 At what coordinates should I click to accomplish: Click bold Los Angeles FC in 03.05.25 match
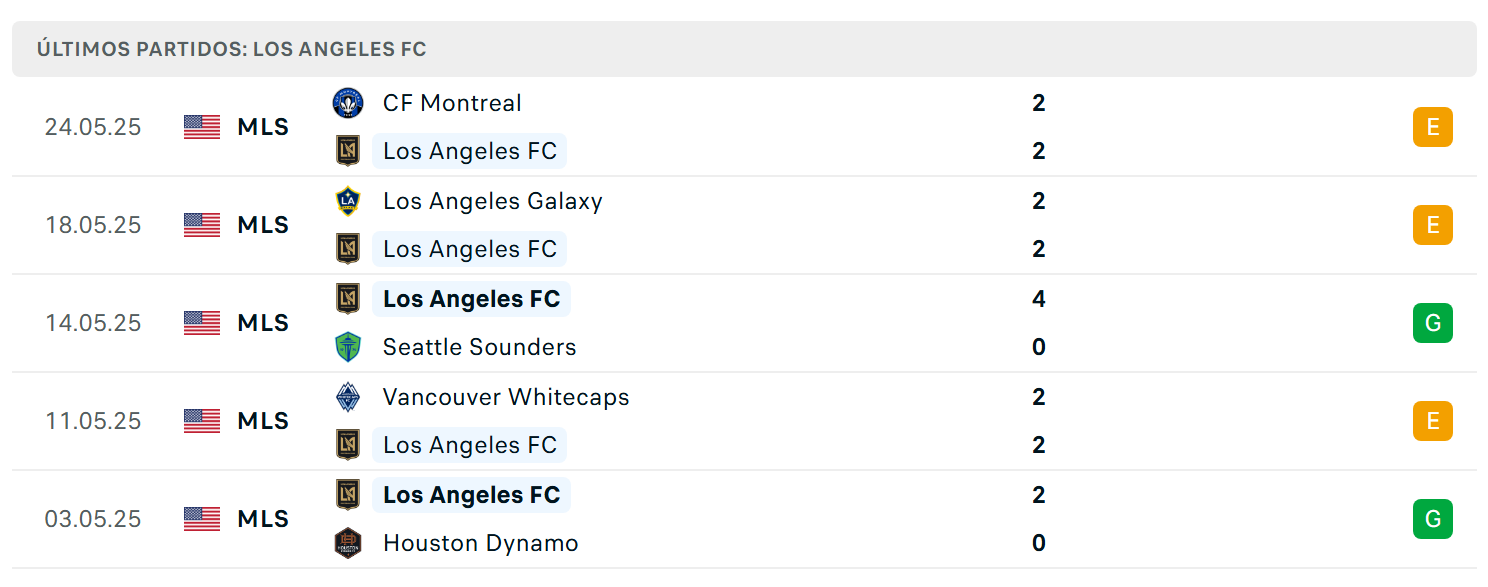[x=472, y=495]
